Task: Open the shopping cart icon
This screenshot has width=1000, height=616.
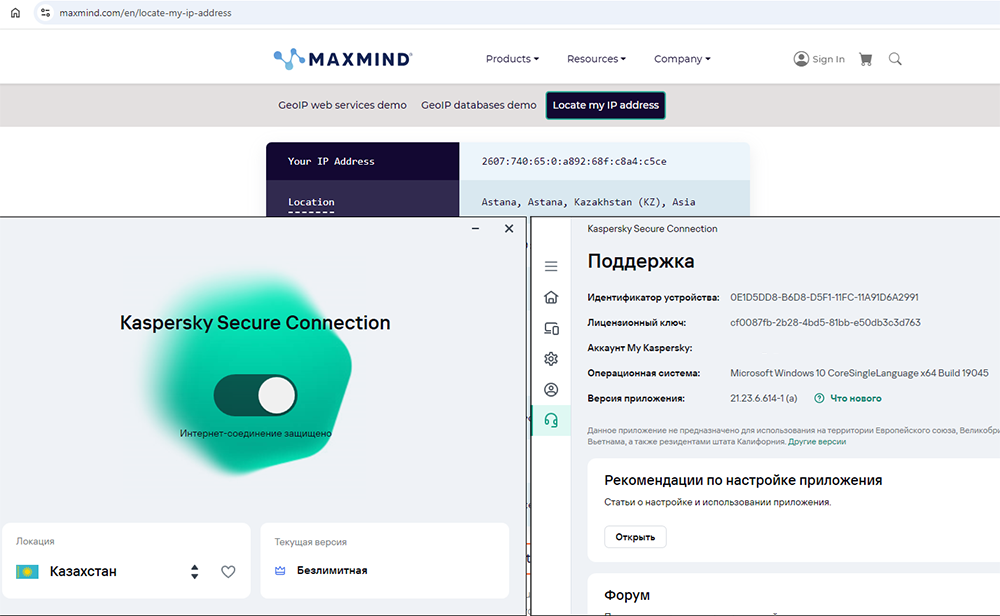Action: tap(865, 59)
